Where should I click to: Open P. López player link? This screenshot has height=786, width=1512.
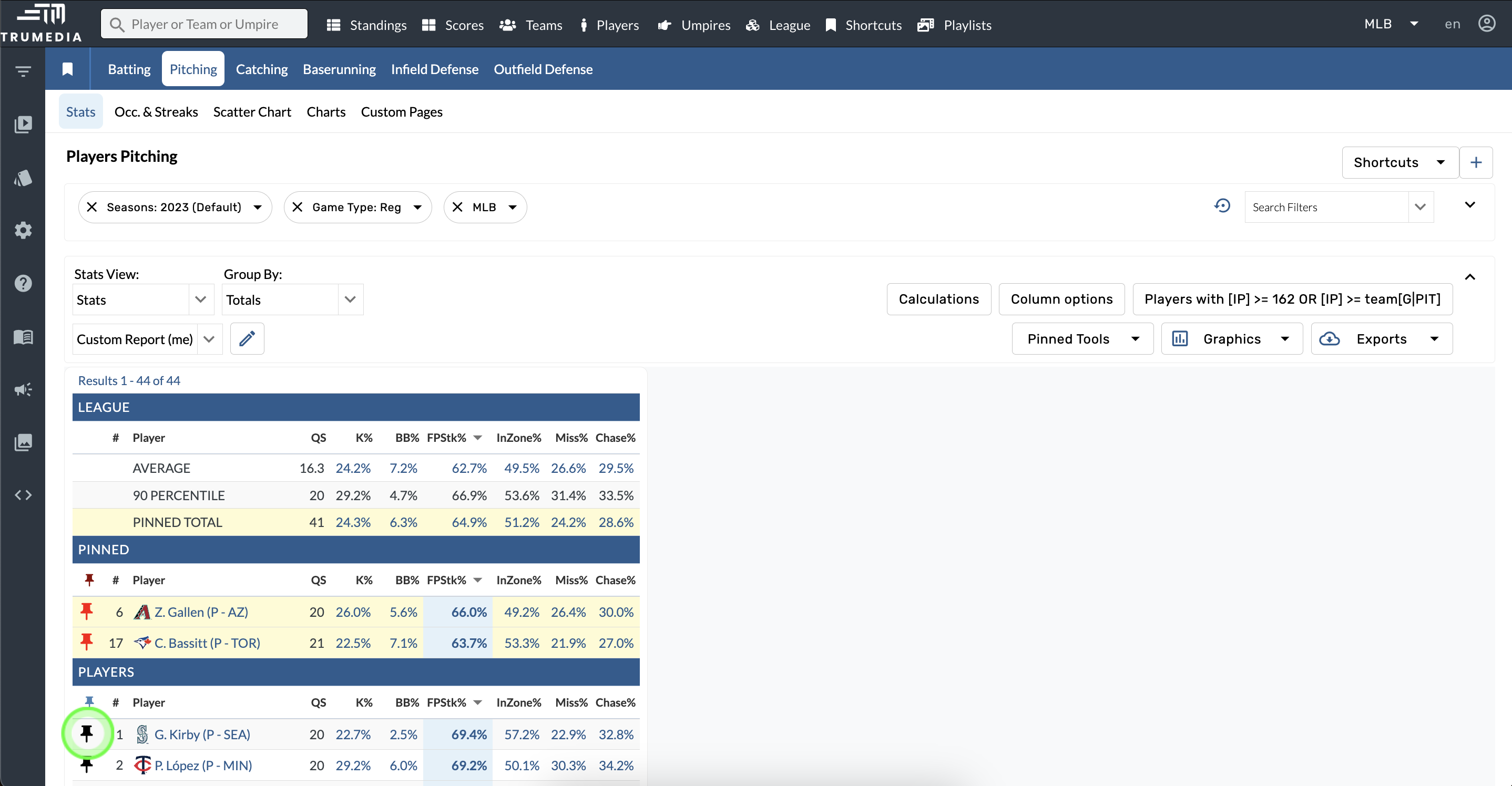click(203, 765)
